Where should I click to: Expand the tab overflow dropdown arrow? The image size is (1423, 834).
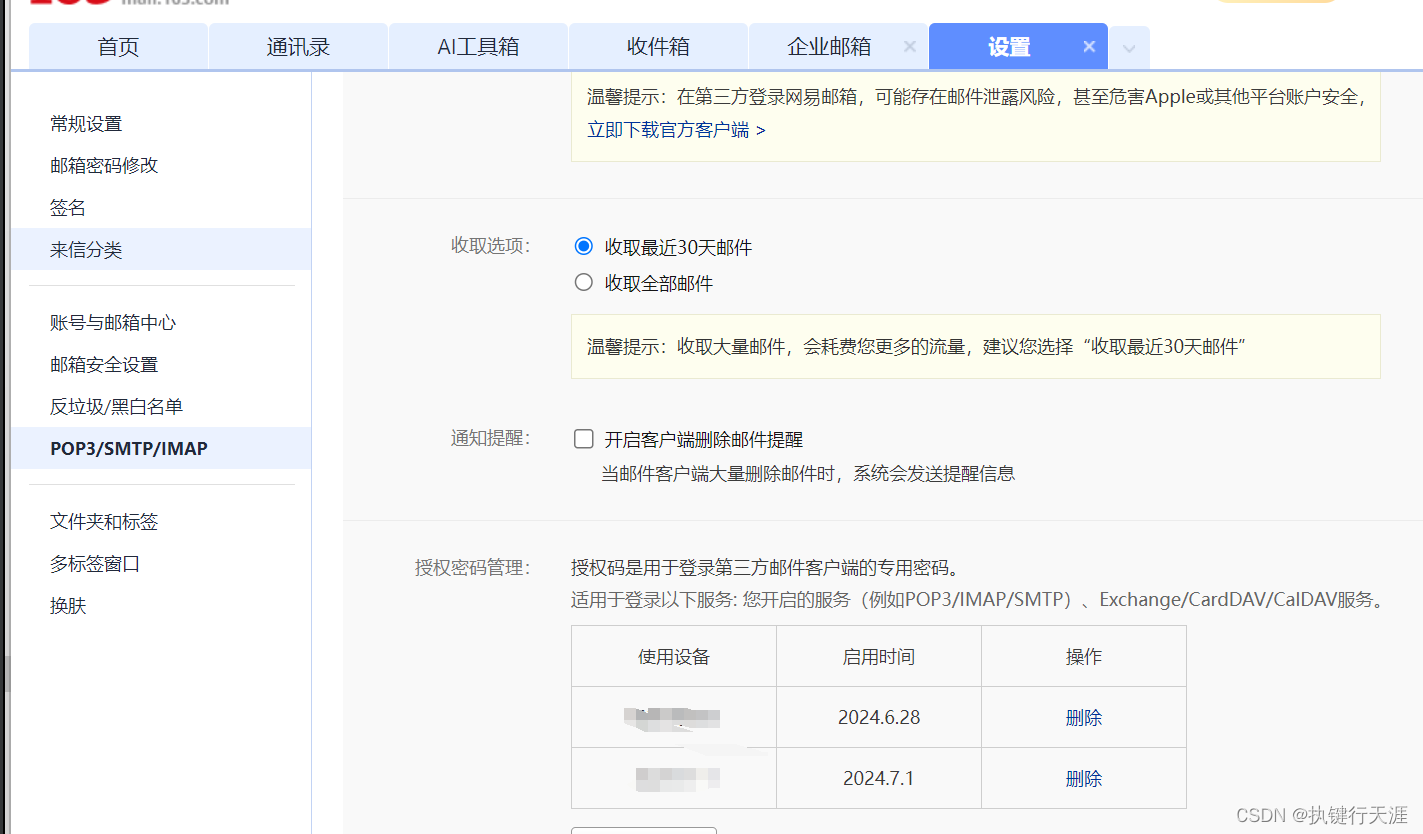[1129, 48]
